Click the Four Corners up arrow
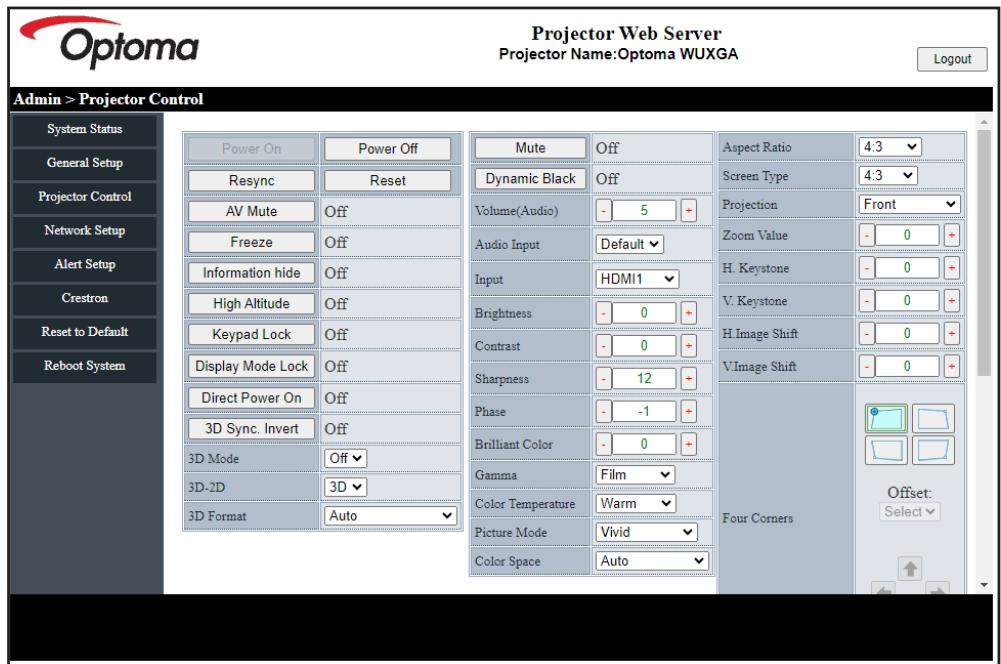Screen dimensions: 1001x664 (x=910, y=568)
